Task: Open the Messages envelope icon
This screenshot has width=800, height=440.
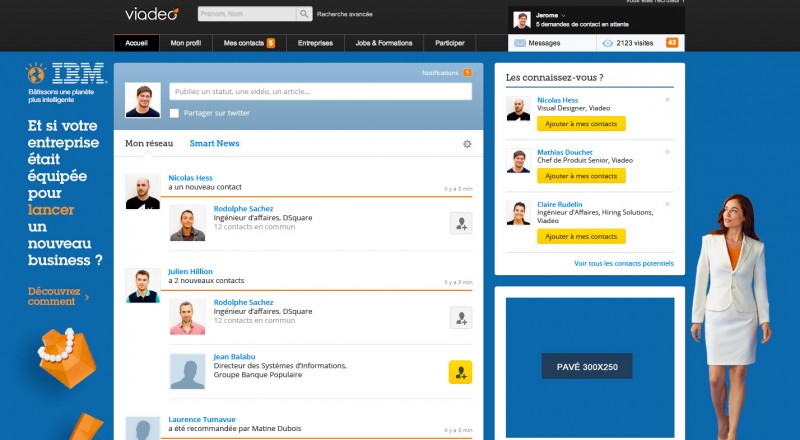Action: (520, 43)
